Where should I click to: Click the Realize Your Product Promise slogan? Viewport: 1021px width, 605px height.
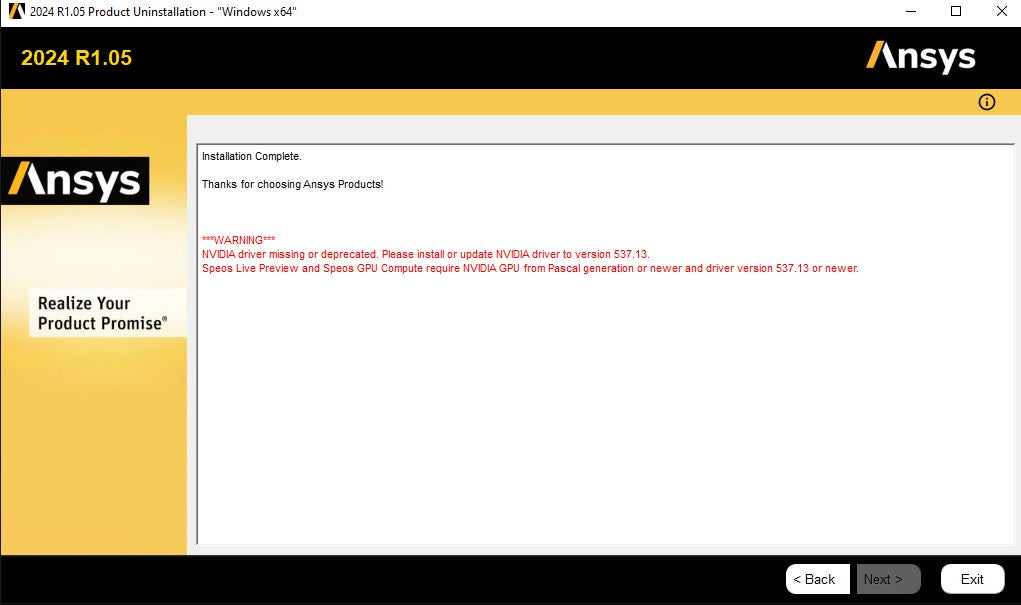click(x=102, y=313)
